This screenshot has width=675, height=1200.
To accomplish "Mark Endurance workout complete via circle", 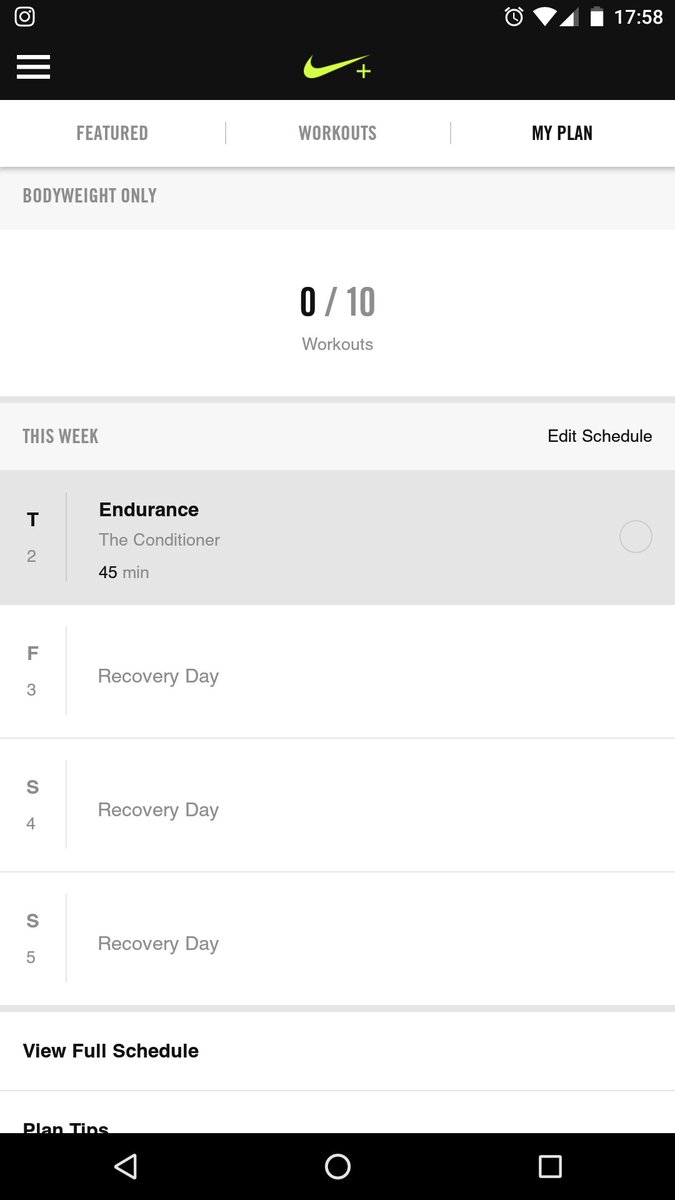I will coord(636,537).
